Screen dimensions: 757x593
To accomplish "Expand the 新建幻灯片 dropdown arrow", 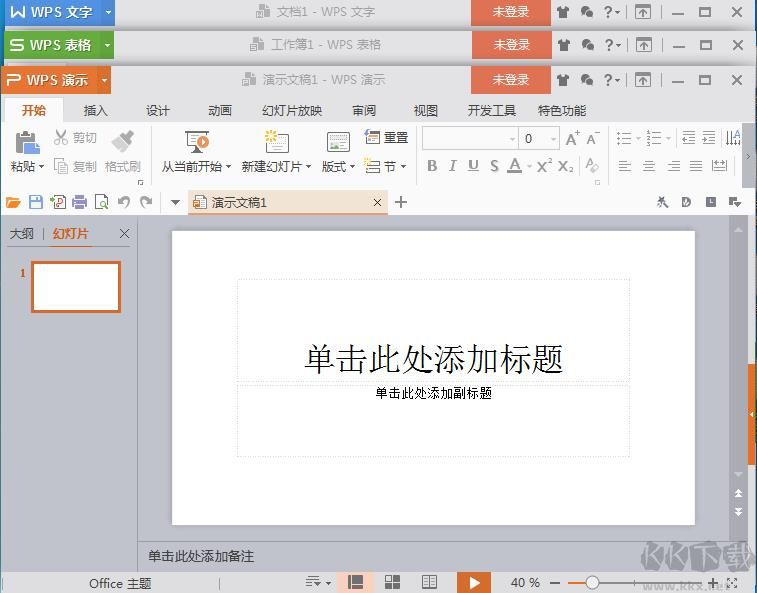I will [308, 167].
